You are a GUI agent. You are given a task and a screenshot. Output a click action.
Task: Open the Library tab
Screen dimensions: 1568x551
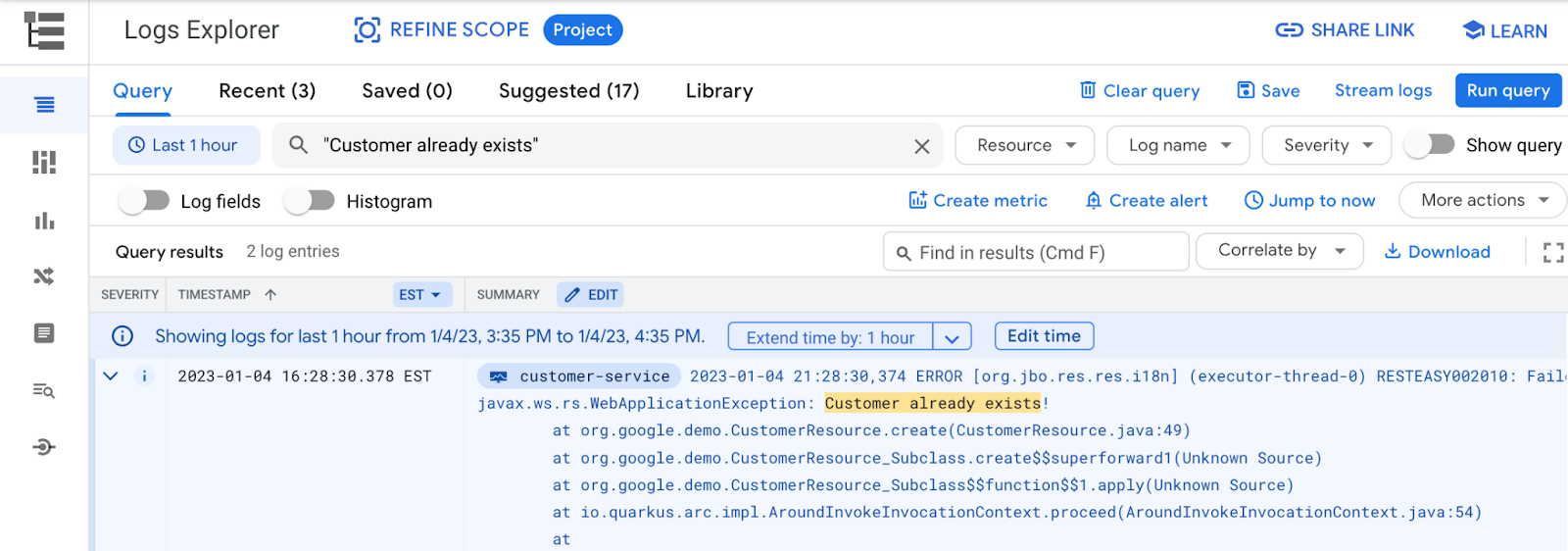pos(718,91)
